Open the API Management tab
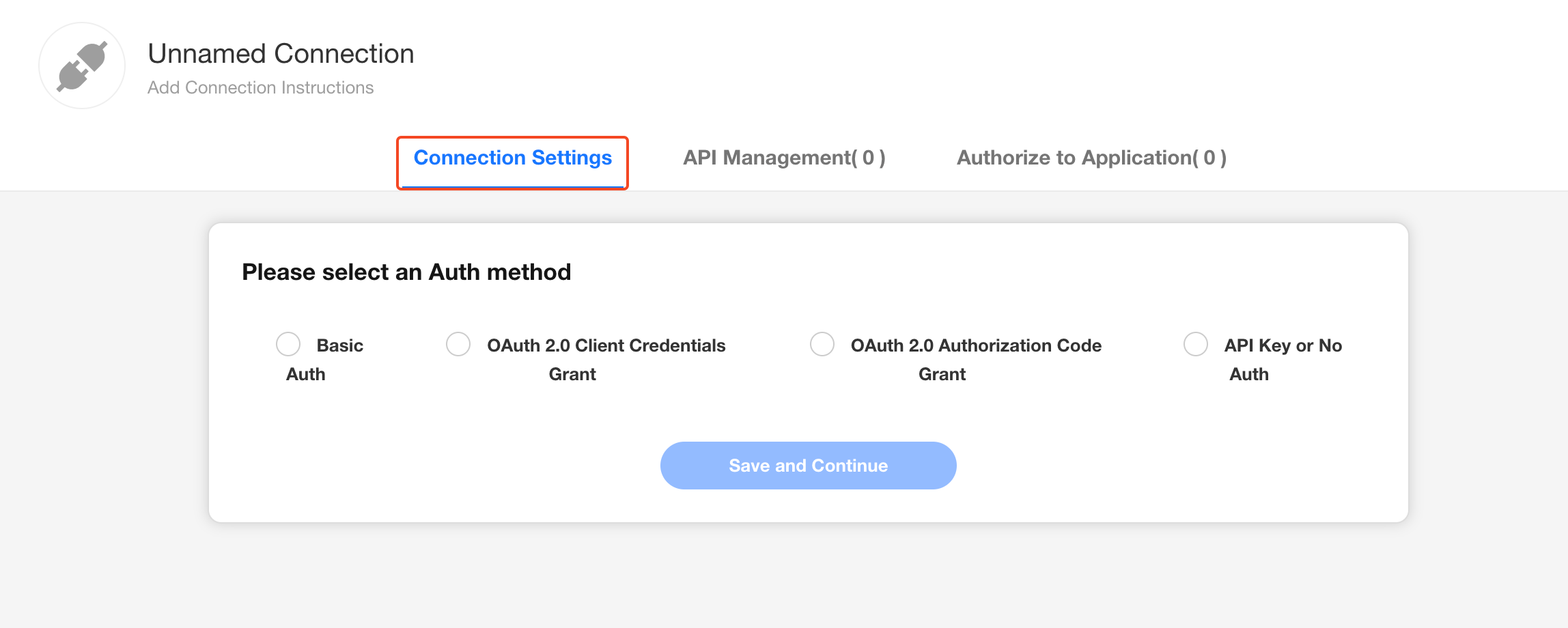1568x628 pixels. pos(784,158)
